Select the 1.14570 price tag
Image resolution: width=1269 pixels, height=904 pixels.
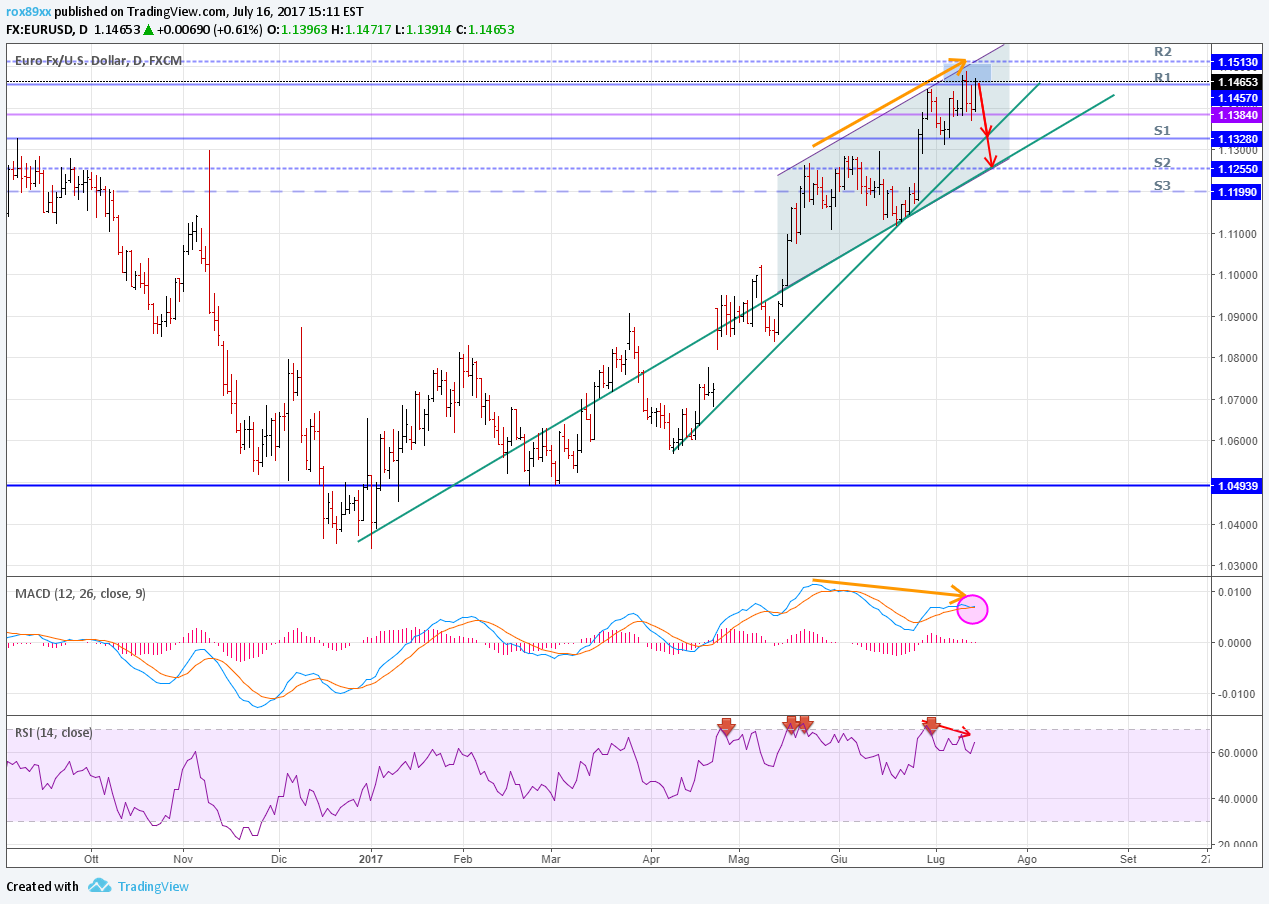pos(1237,98)
